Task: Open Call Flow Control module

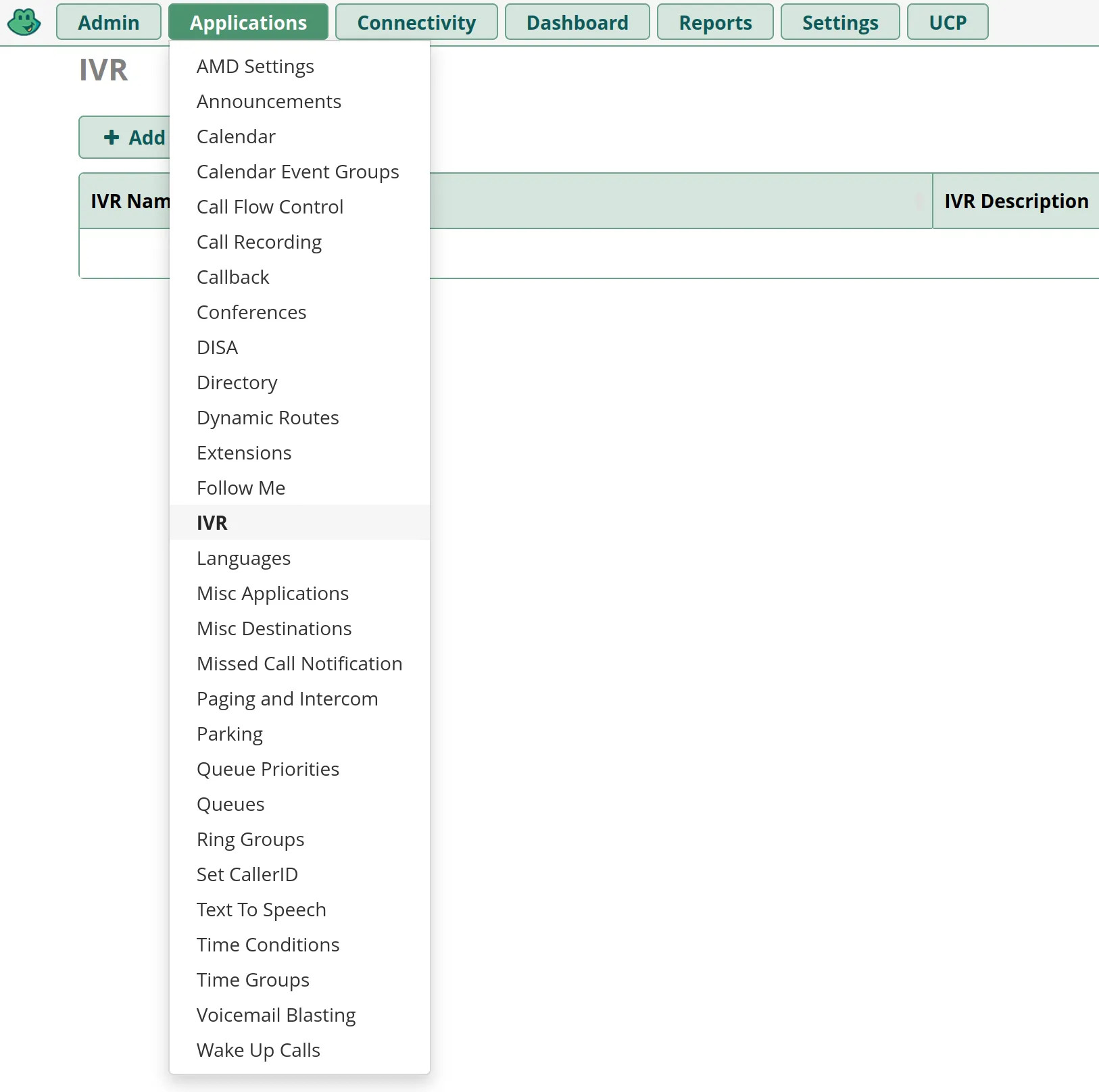Action: (270, 207)
